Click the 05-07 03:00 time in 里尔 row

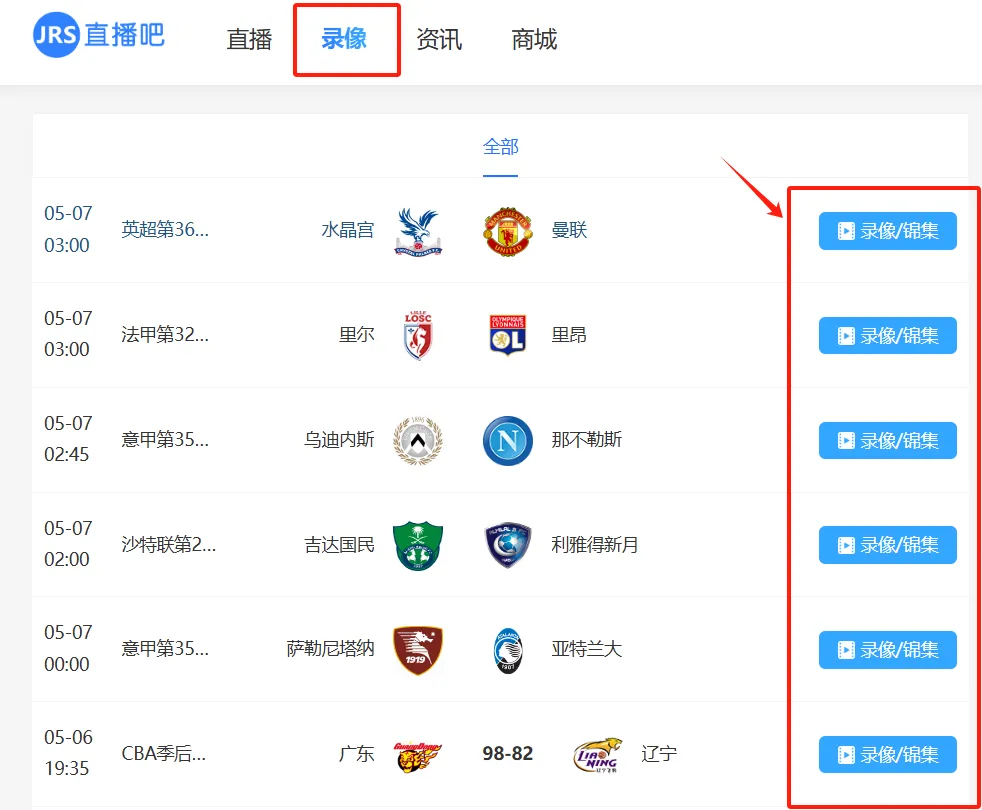68,334
